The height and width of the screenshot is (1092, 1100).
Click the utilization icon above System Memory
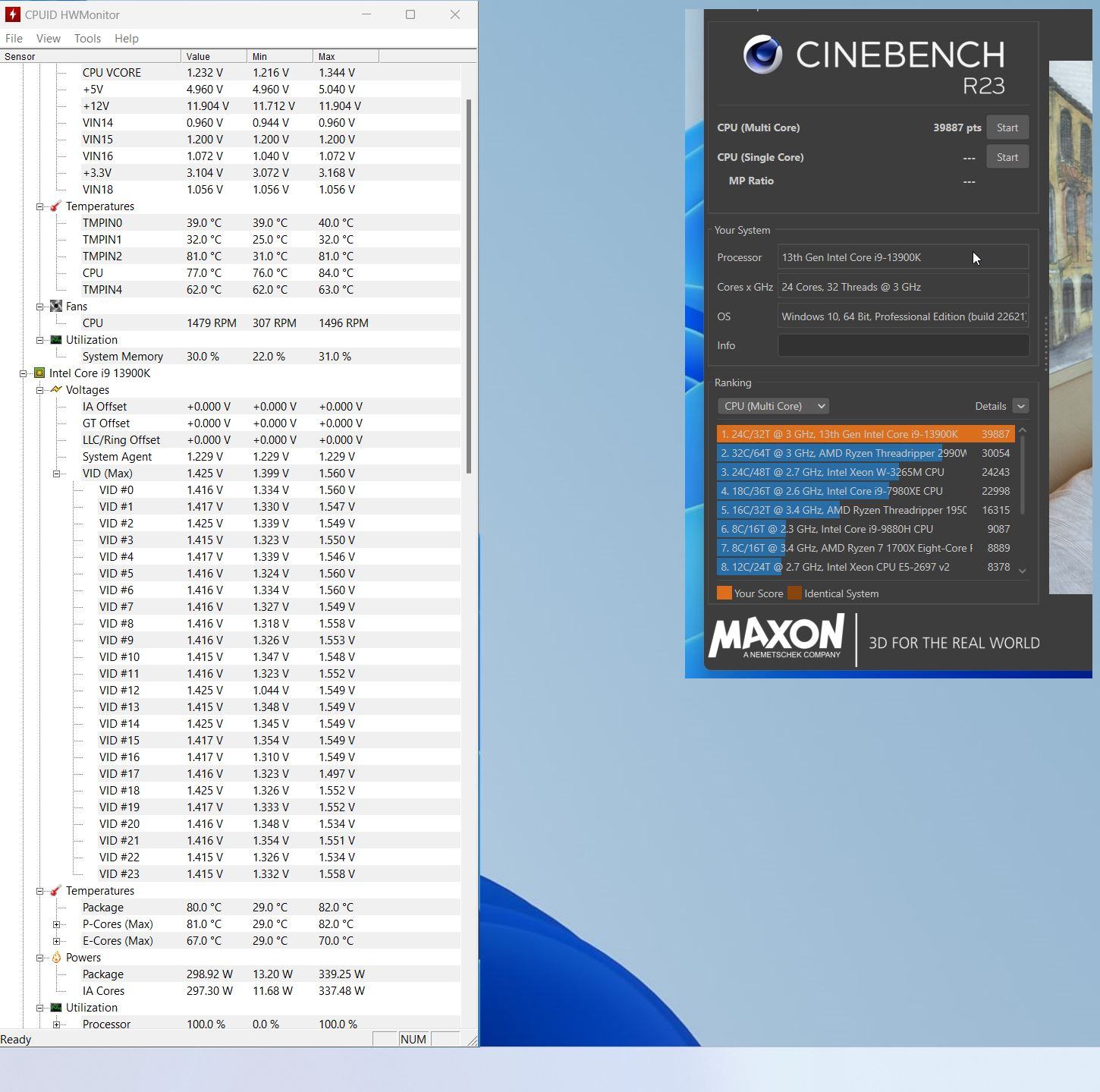56,340
